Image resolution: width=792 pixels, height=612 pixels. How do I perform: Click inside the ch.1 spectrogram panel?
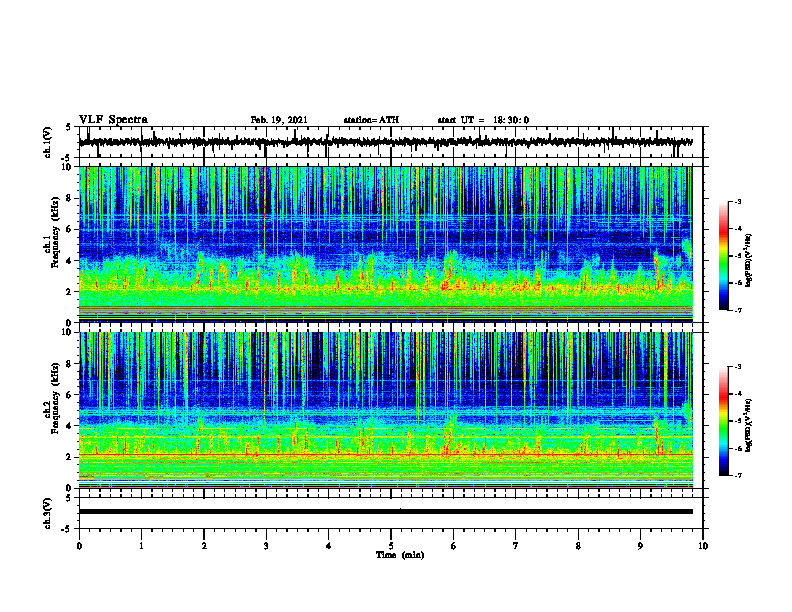pos(386,244)
